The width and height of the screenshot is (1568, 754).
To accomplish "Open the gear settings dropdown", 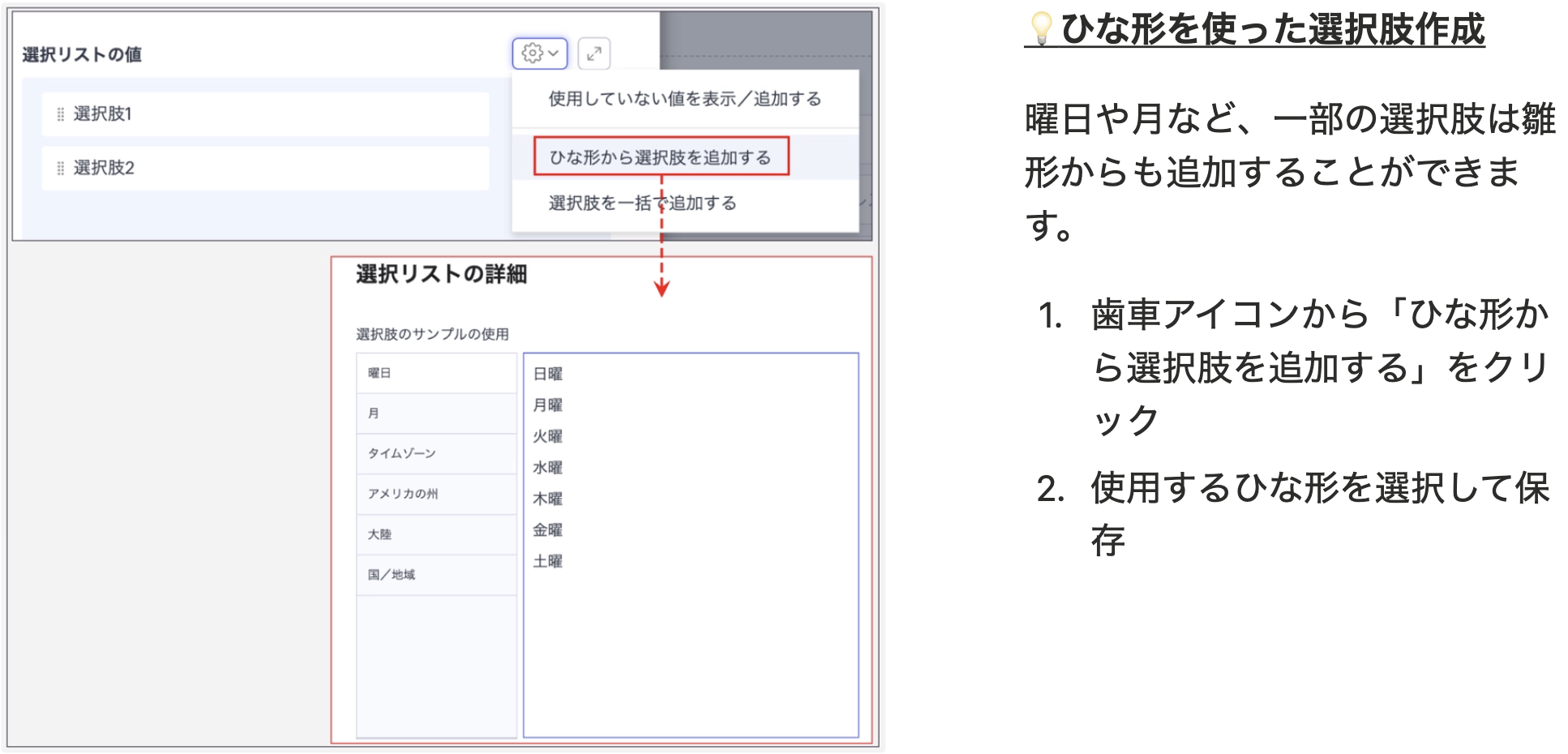I will (540, 54).
